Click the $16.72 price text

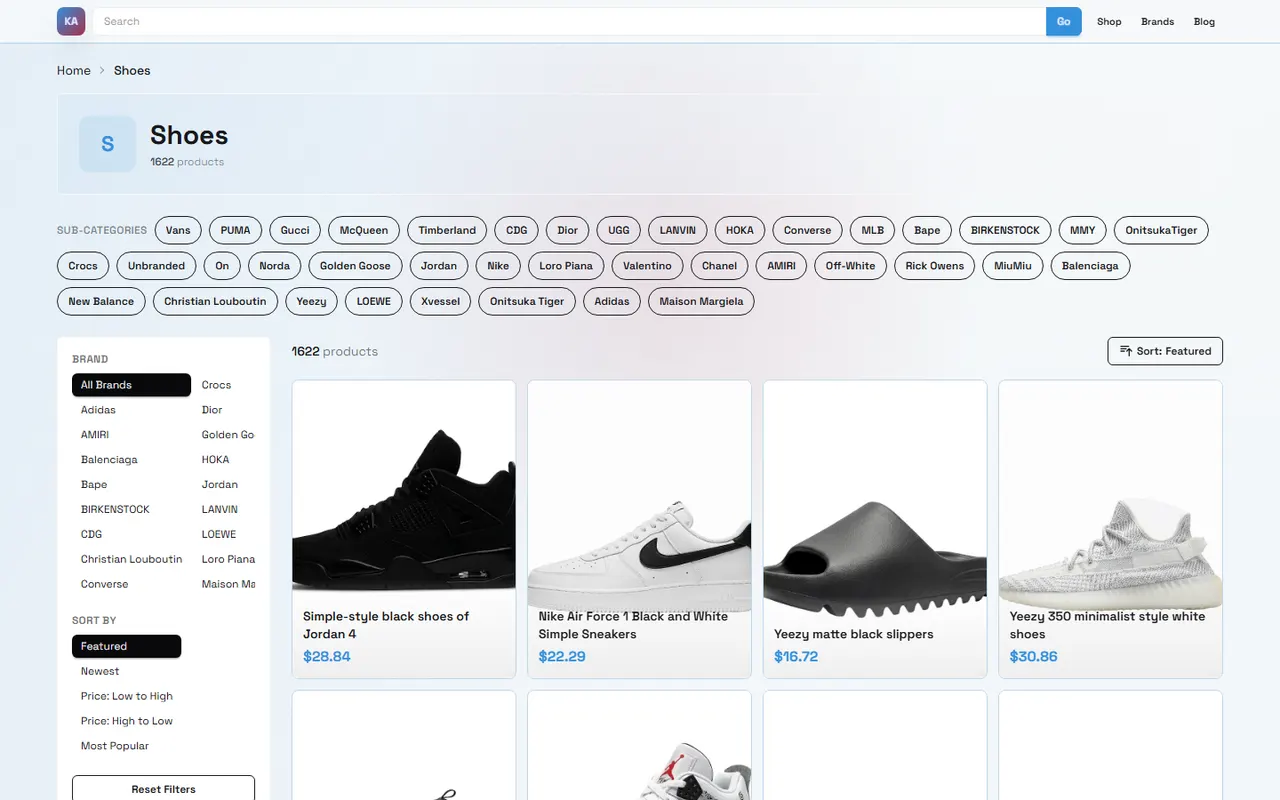click(796, 656)
